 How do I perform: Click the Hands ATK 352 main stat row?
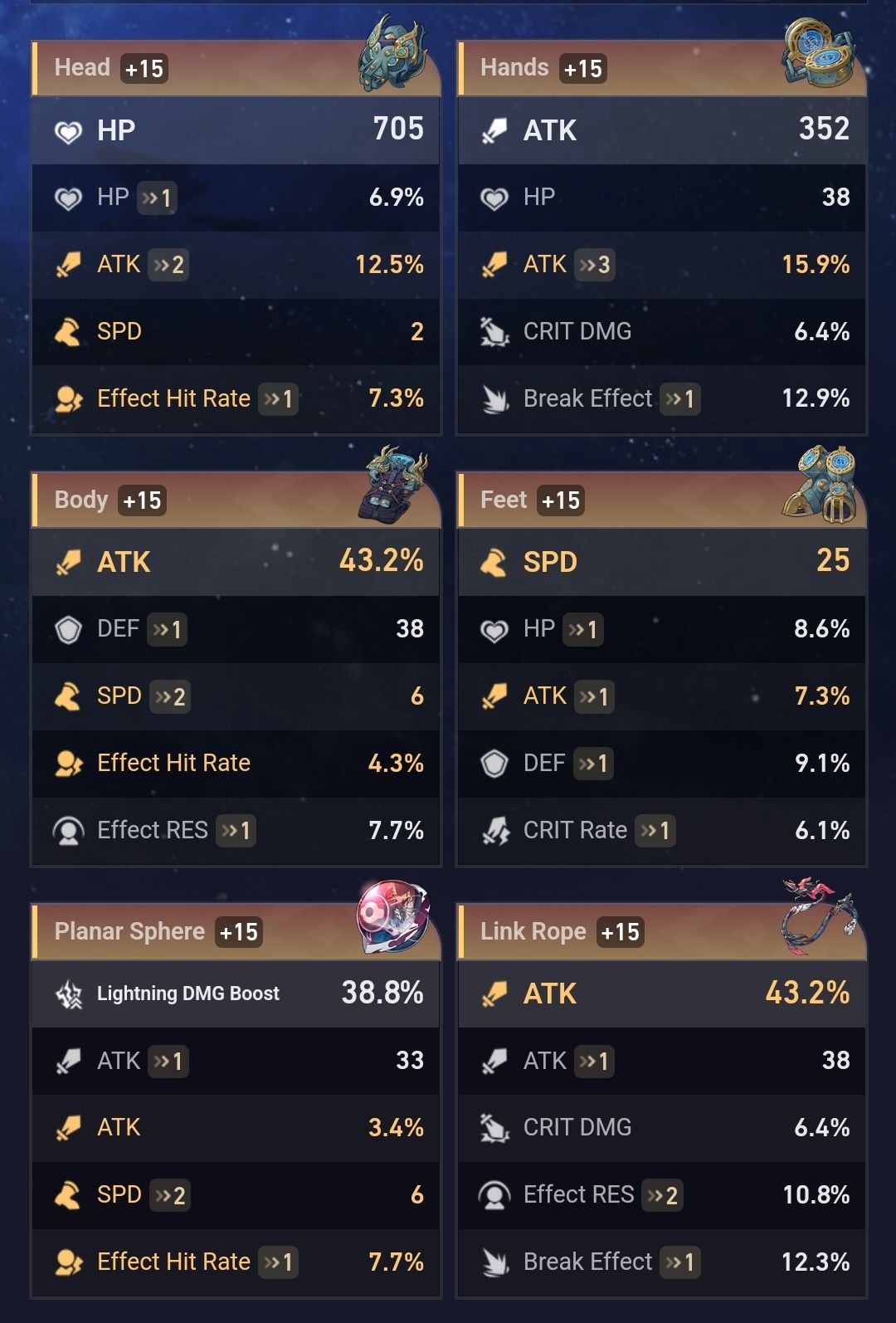662,130
